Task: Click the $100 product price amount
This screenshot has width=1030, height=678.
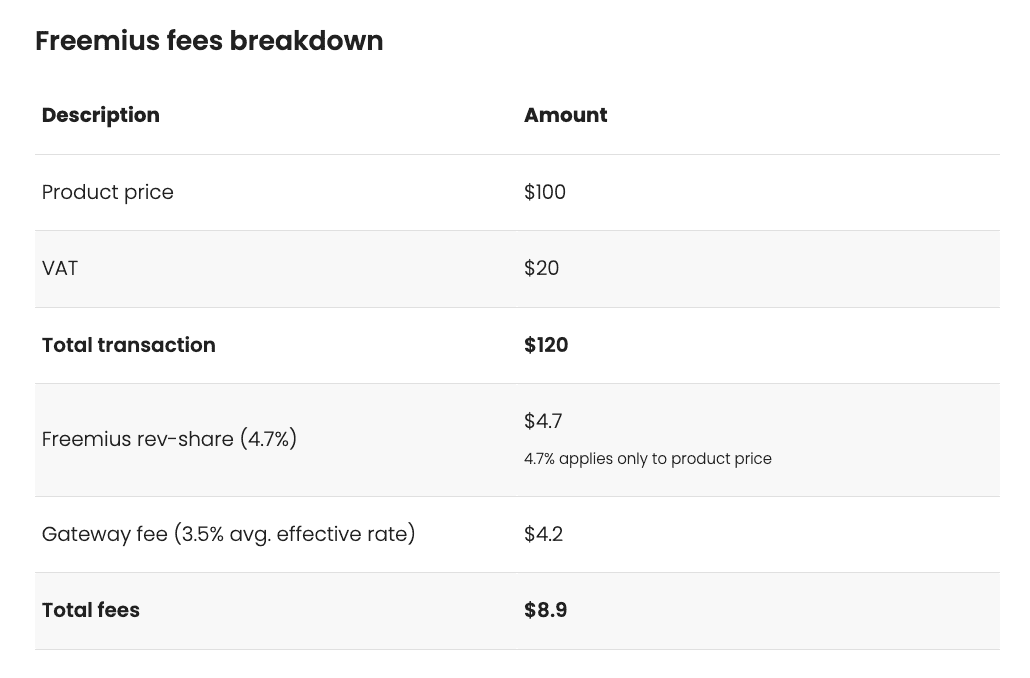Action: coord(545,192)
